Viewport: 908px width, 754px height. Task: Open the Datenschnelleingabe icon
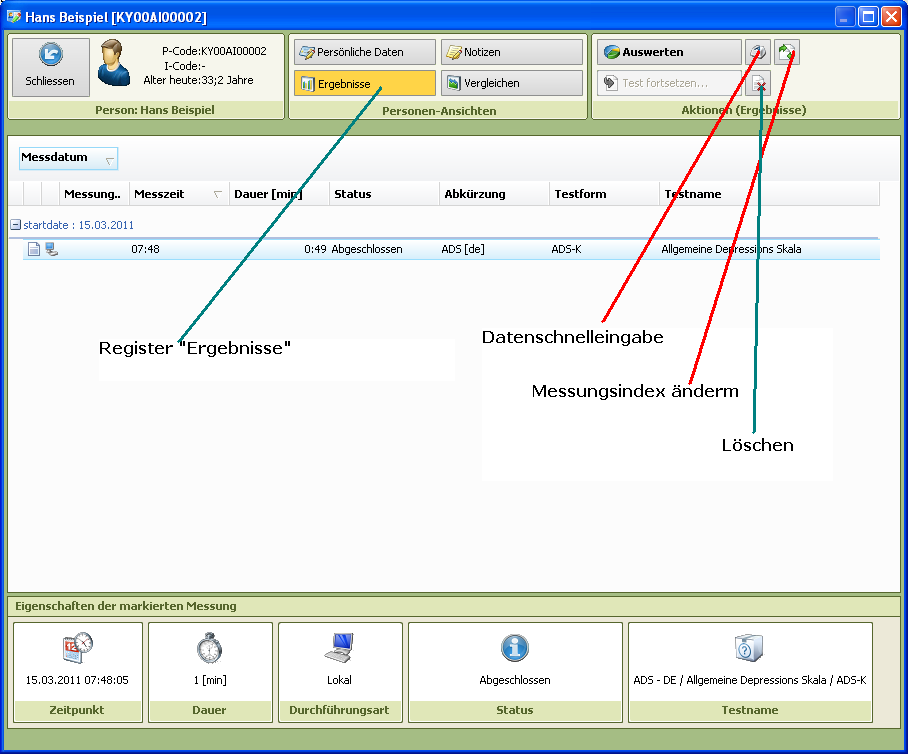tap(758, 52)
